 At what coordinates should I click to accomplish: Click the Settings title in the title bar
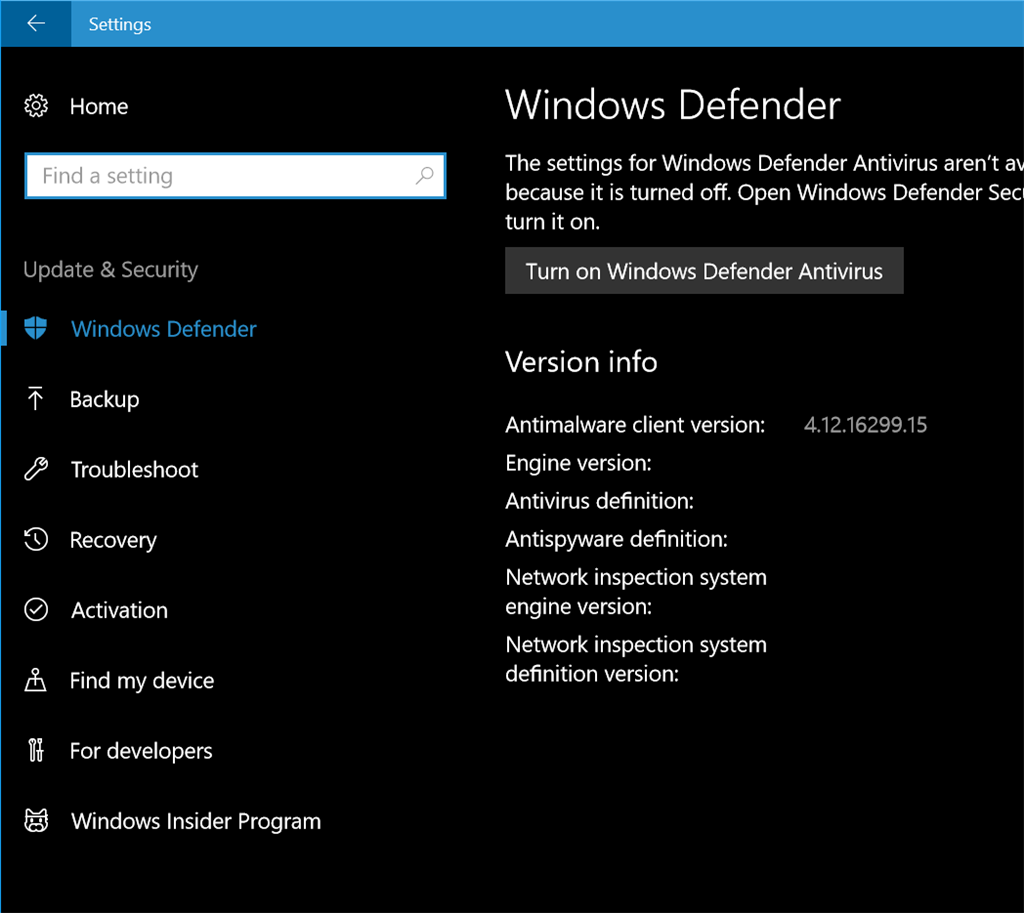click(120, 24)
